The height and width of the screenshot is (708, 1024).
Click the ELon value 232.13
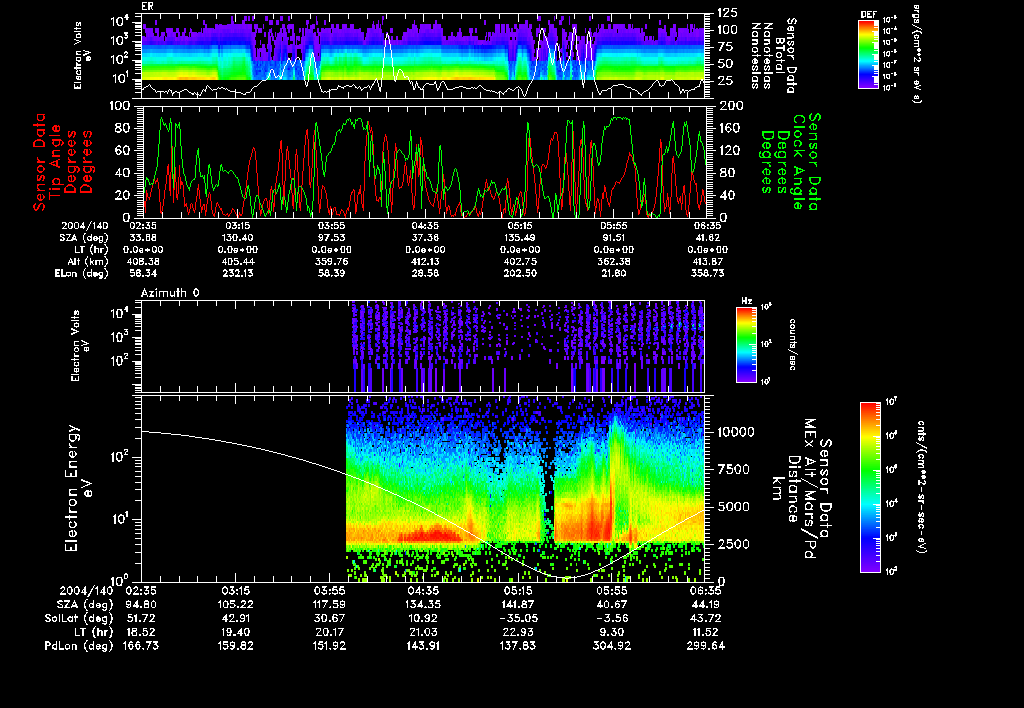[x=238, y=273]
